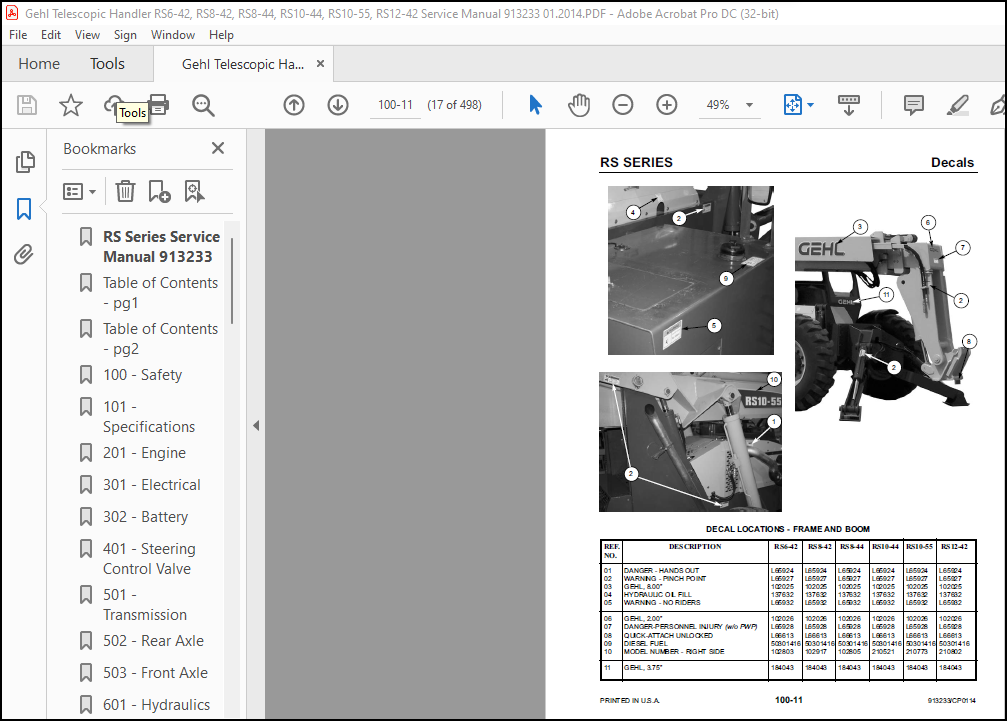Image resolution: width=1007 pixels, height=721 pixels.
Task: Jump to 301 - Electrical bookmark
Action: click(152, 485)
